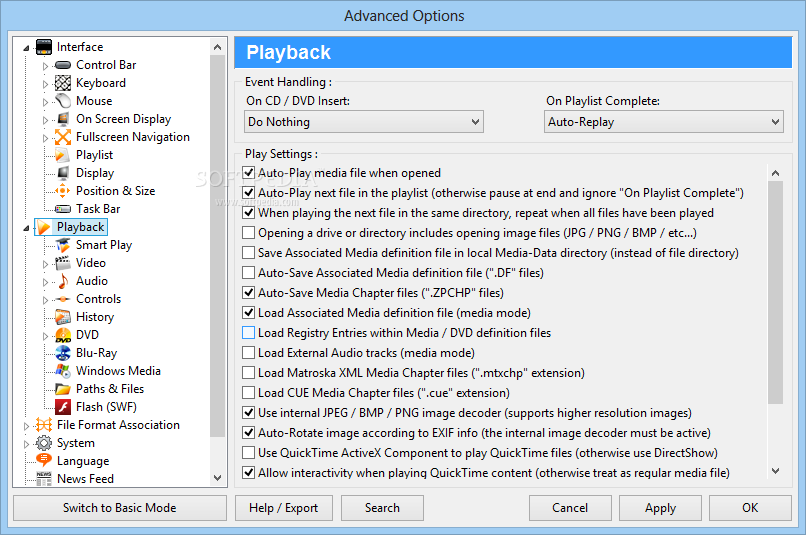Expand the Keyboard tree node
Screen dimensions: 806x535
click(x=45, y=84)
